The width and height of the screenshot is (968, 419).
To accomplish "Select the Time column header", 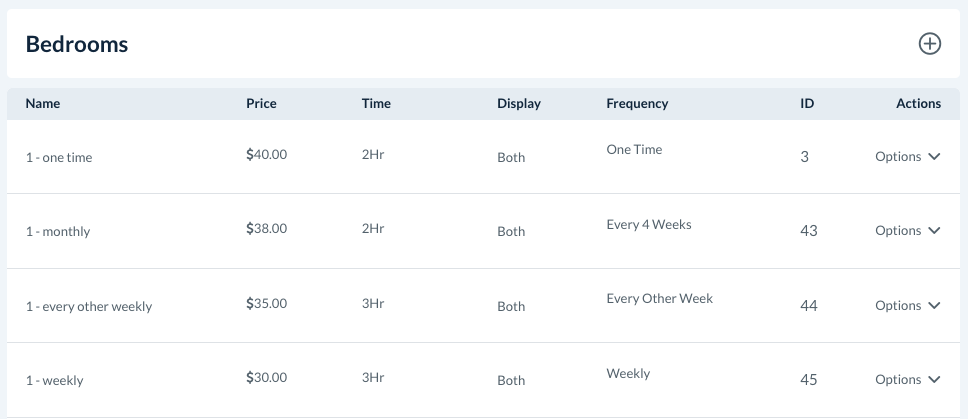I will [376, 104].
